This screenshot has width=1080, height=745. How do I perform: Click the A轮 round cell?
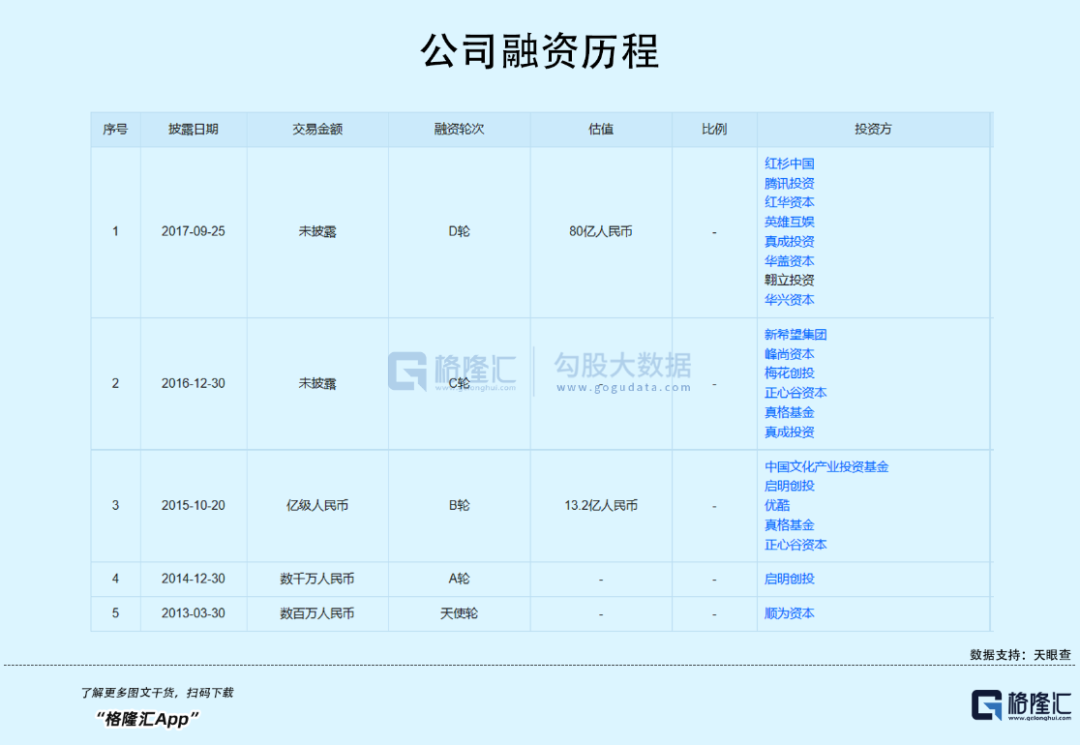[x=459, y=579]
